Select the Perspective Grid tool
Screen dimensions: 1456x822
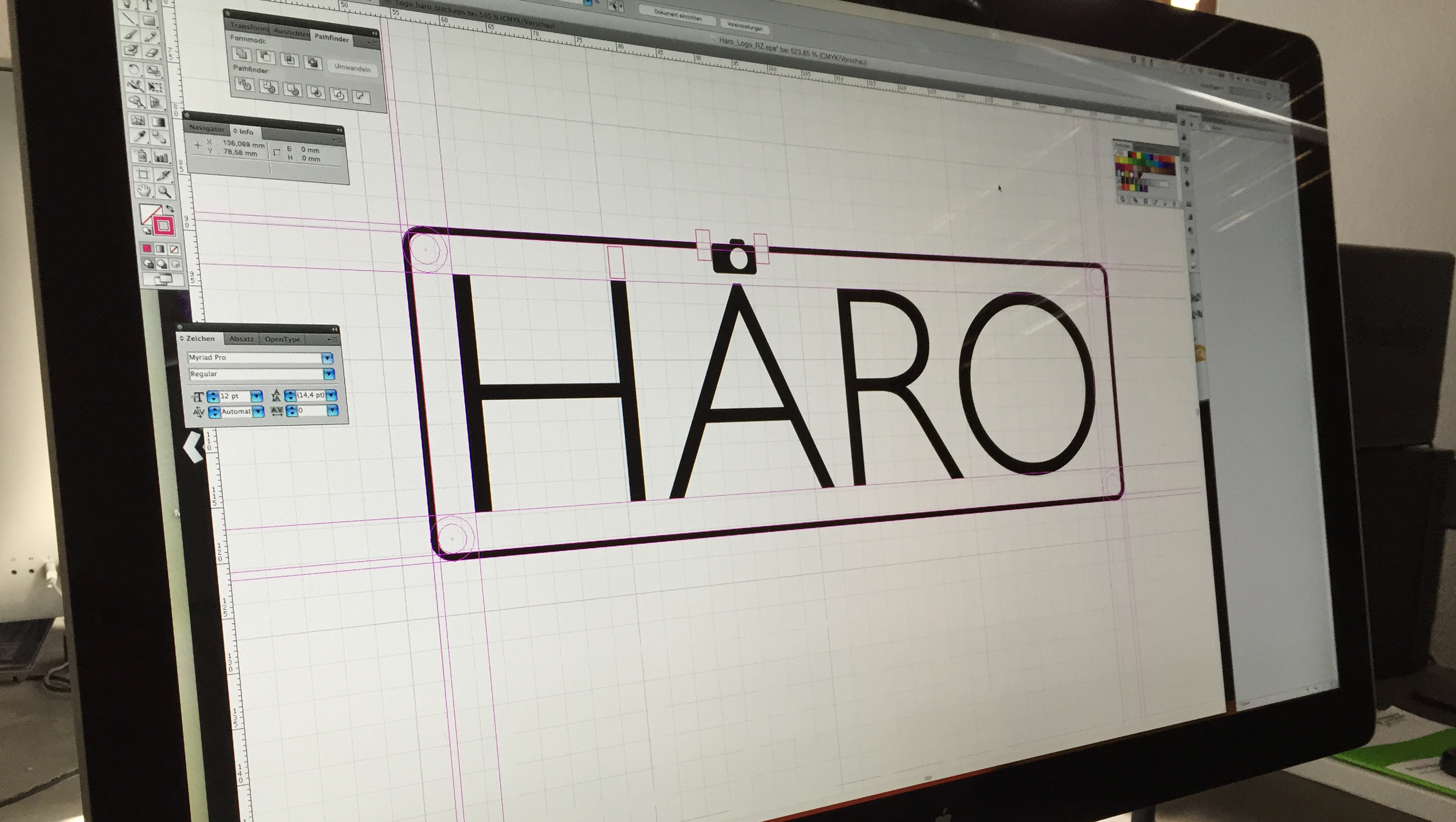click(156, 103)
